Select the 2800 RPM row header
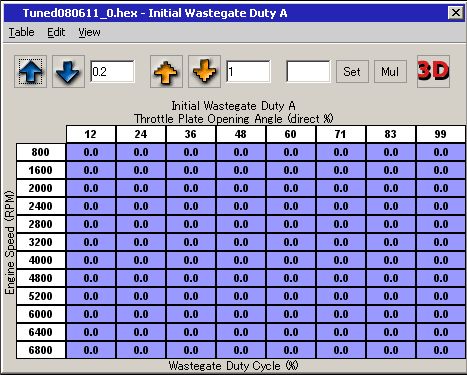The height and width of the screenshot is (375, 467). pyautogui.click(x=41, y=224)
